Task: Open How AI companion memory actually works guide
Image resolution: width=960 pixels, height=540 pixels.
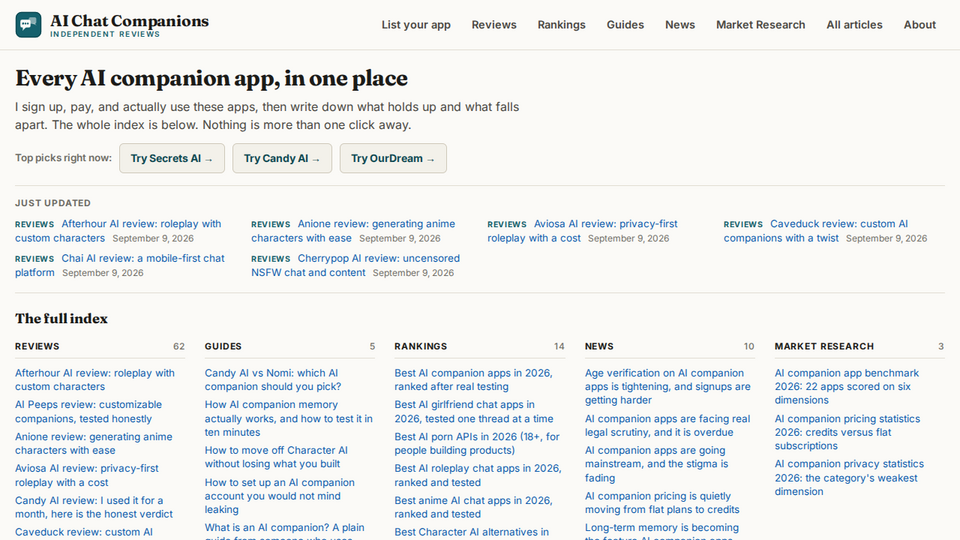Action: 288,418
